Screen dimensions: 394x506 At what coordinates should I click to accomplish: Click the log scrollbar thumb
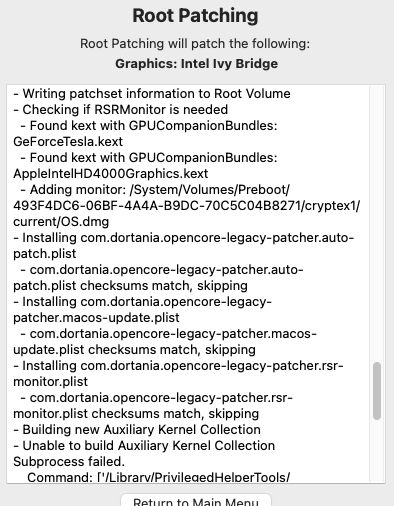coord(377,391)
